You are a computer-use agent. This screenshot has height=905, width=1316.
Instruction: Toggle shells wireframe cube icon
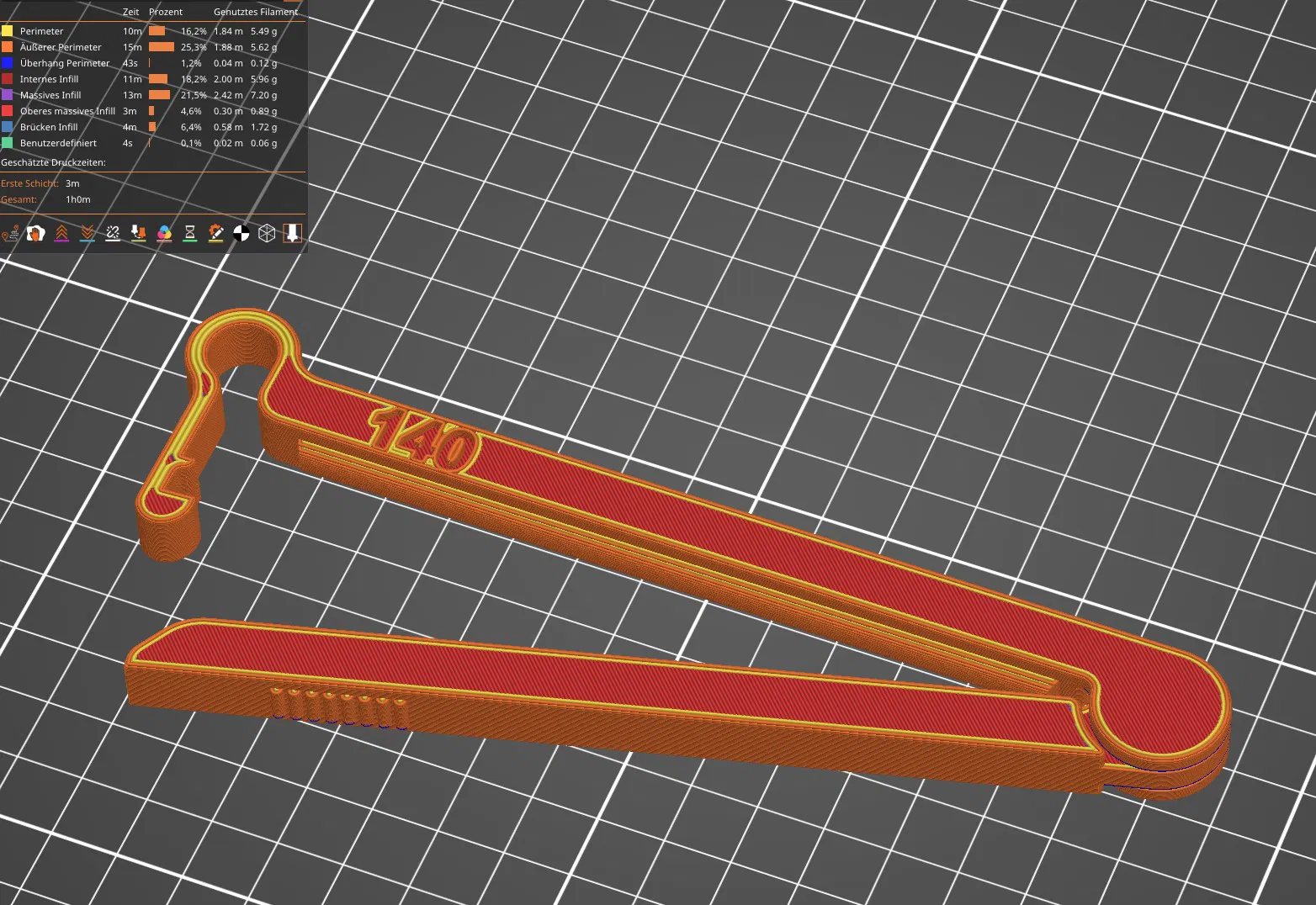tap(267, 234)
